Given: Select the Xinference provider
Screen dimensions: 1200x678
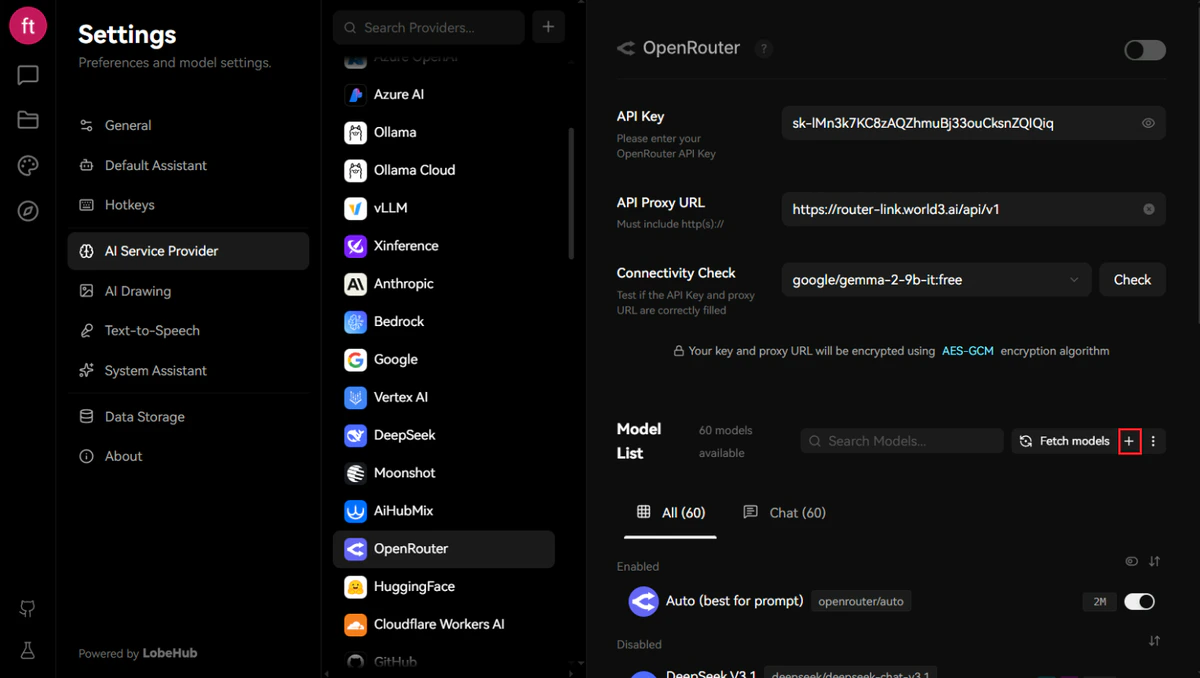Looking at the screenshot, I should pyautogui.click(x=444, y=246).
